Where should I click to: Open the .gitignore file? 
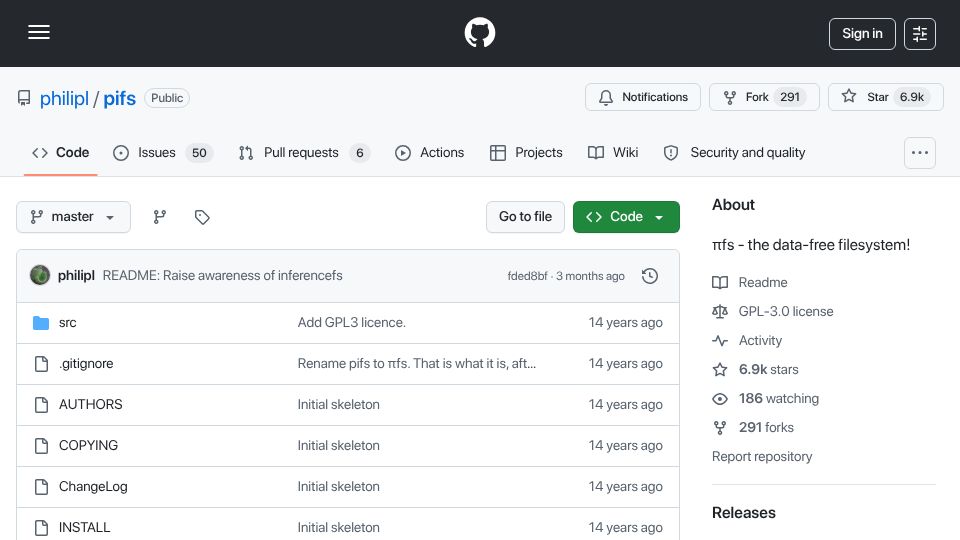pyautogui.click(x=86, y=364)
